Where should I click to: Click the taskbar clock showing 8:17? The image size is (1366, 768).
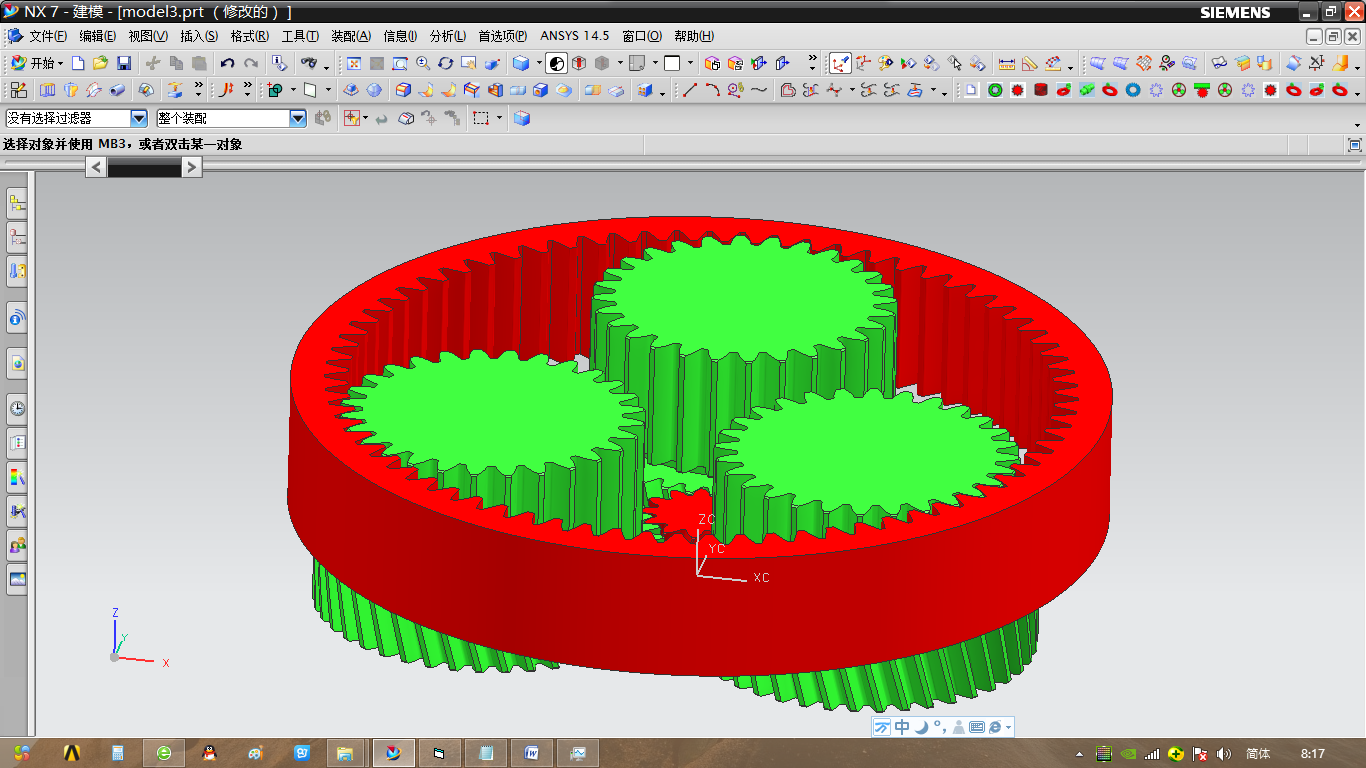(x=1313, y=753)
